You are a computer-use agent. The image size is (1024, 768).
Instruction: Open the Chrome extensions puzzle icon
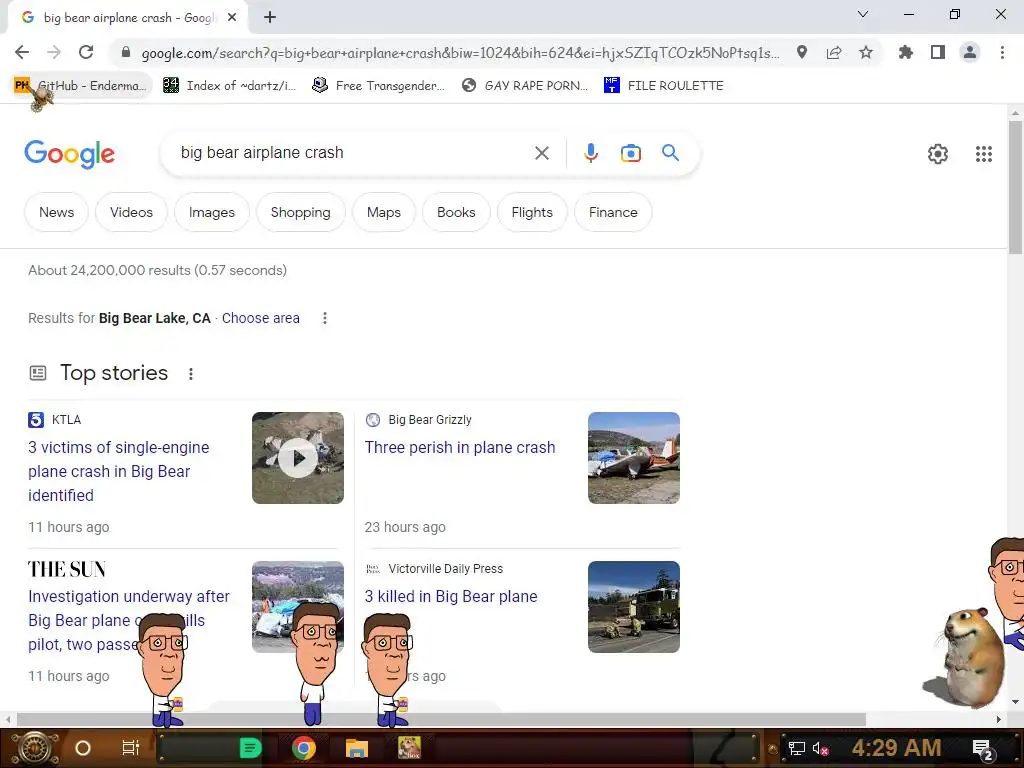click(x=906, y=52)
